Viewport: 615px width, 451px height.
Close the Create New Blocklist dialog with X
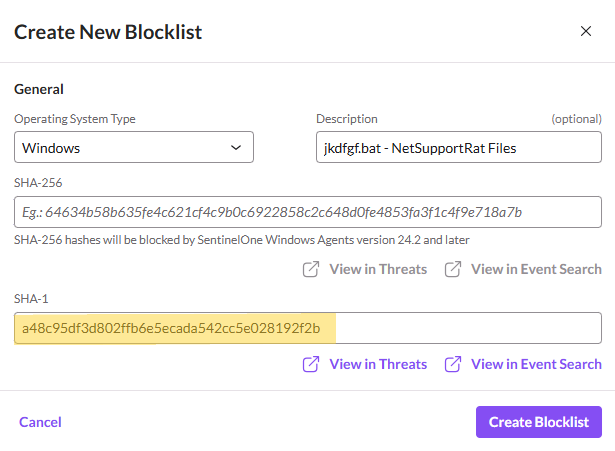click(x=586, y=31)
